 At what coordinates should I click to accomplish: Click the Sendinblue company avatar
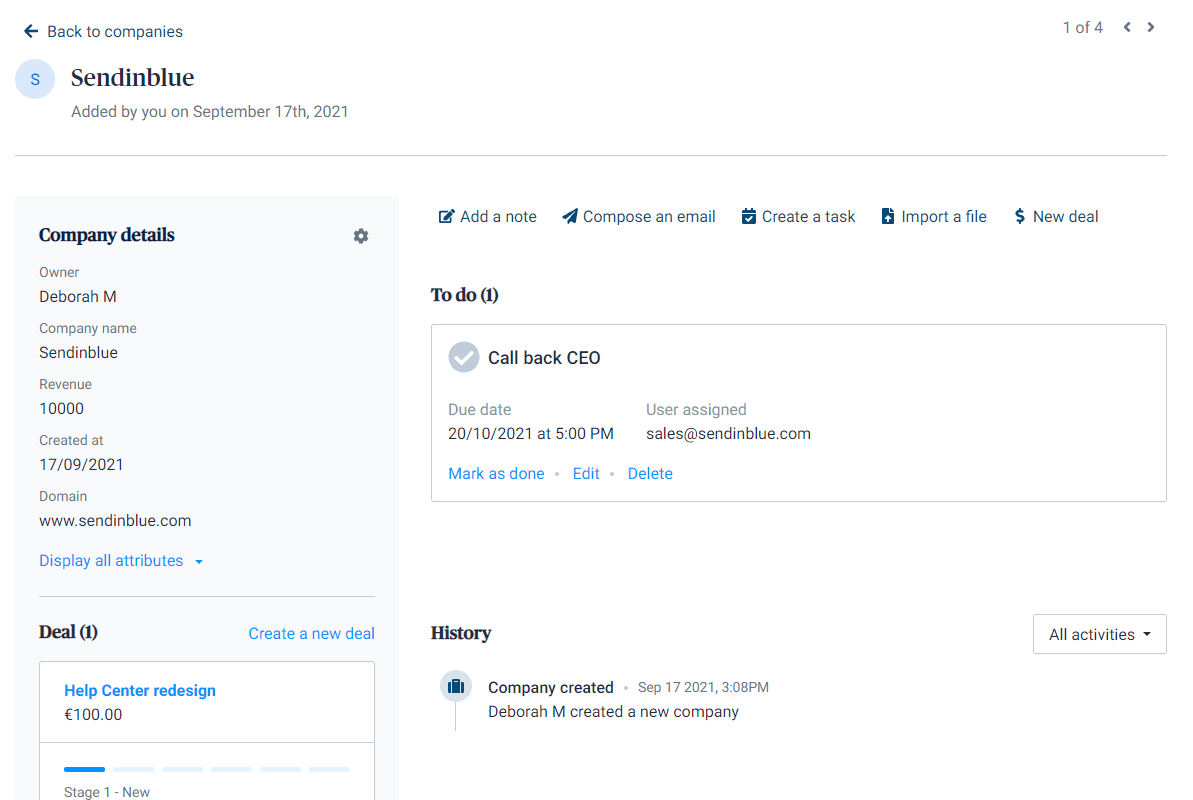(35, 78)
